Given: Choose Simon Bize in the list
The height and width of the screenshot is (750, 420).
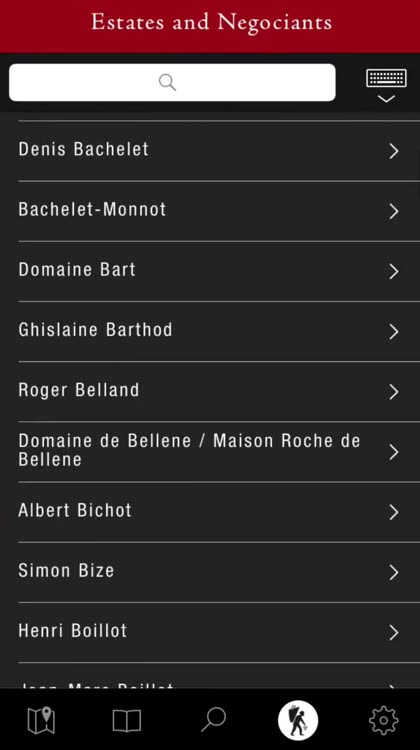Looking at the screenshot, I should 210,573.
